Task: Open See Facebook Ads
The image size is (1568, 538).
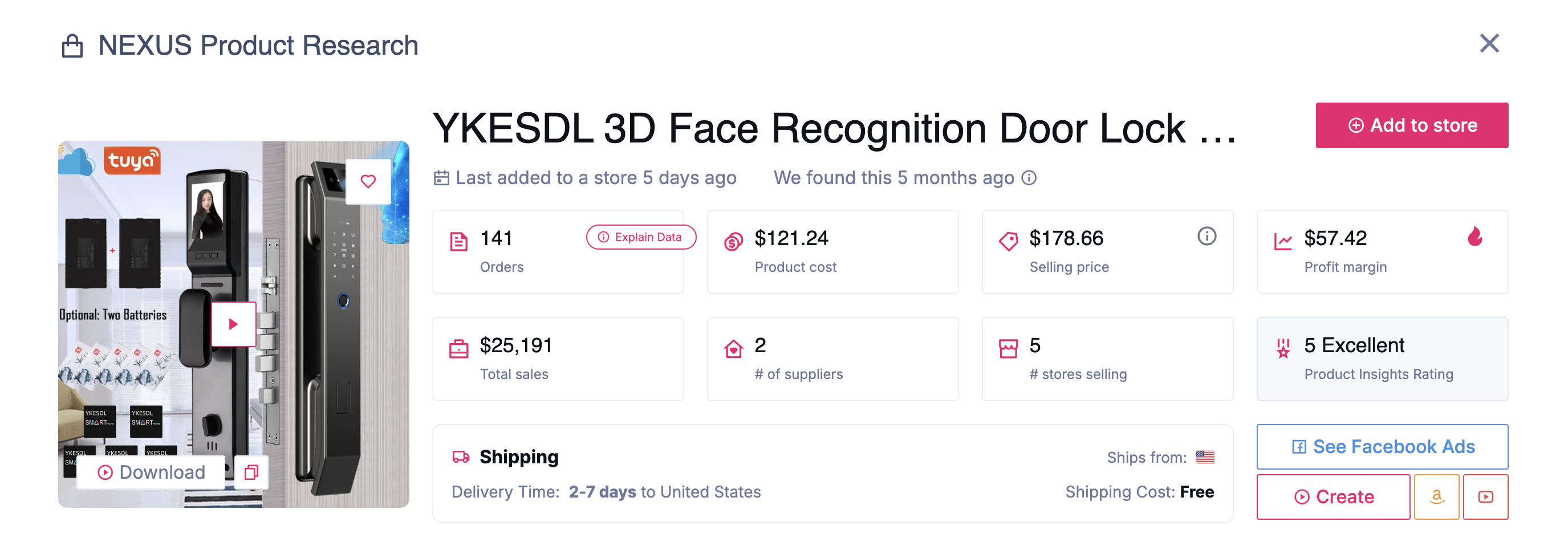Action: click(1382, 447)
